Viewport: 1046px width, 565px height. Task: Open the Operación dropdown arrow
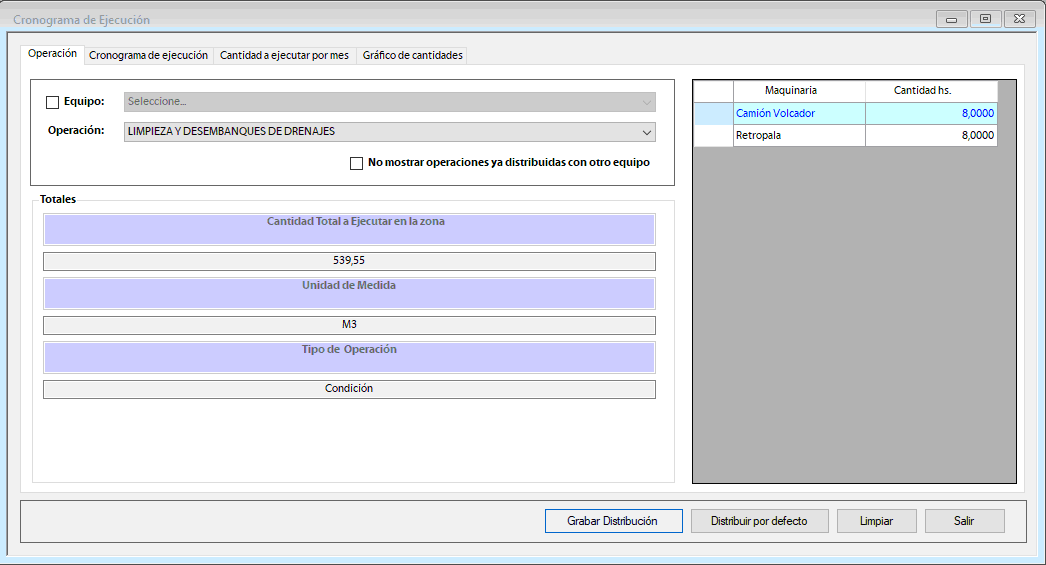coord(646,132)
